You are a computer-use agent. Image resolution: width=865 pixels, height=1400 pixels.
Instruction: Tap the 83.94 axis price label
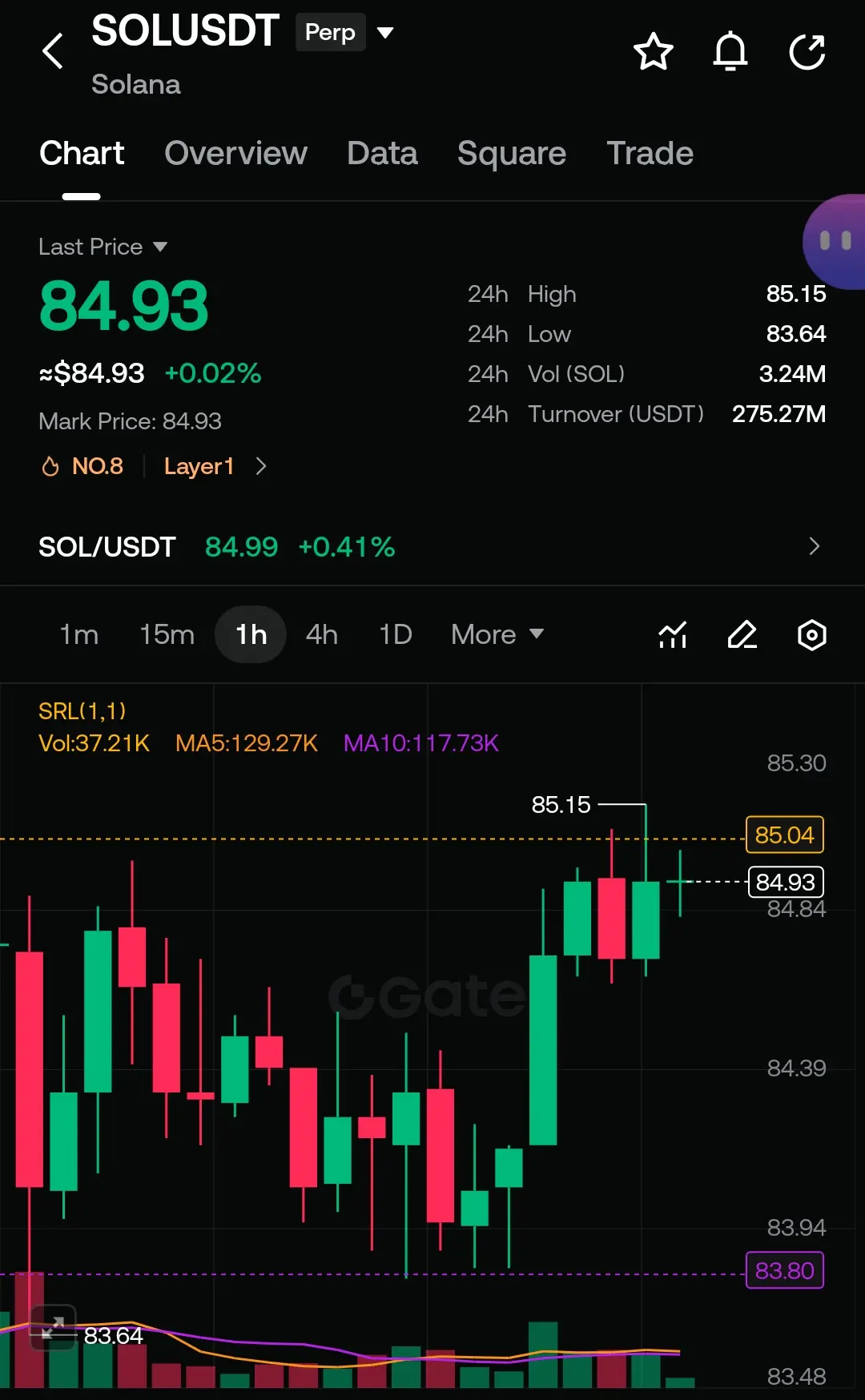(796, 1228)
